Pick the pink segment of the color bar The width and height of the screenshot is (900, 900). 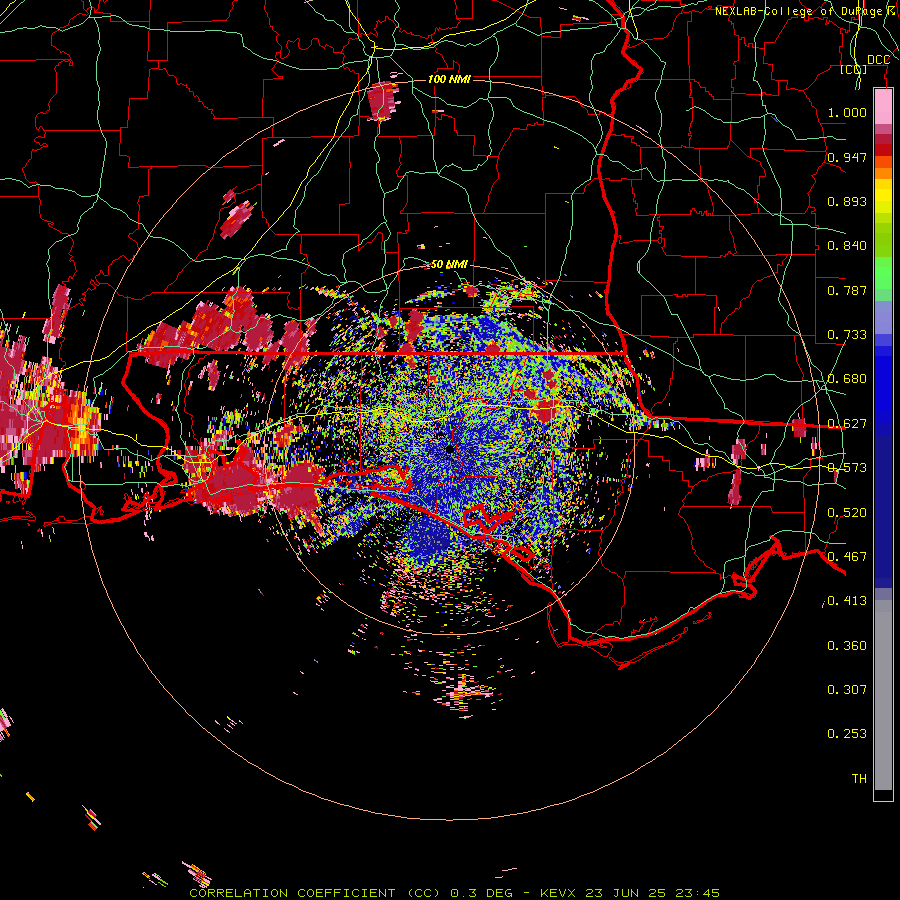tap(883, 107)
